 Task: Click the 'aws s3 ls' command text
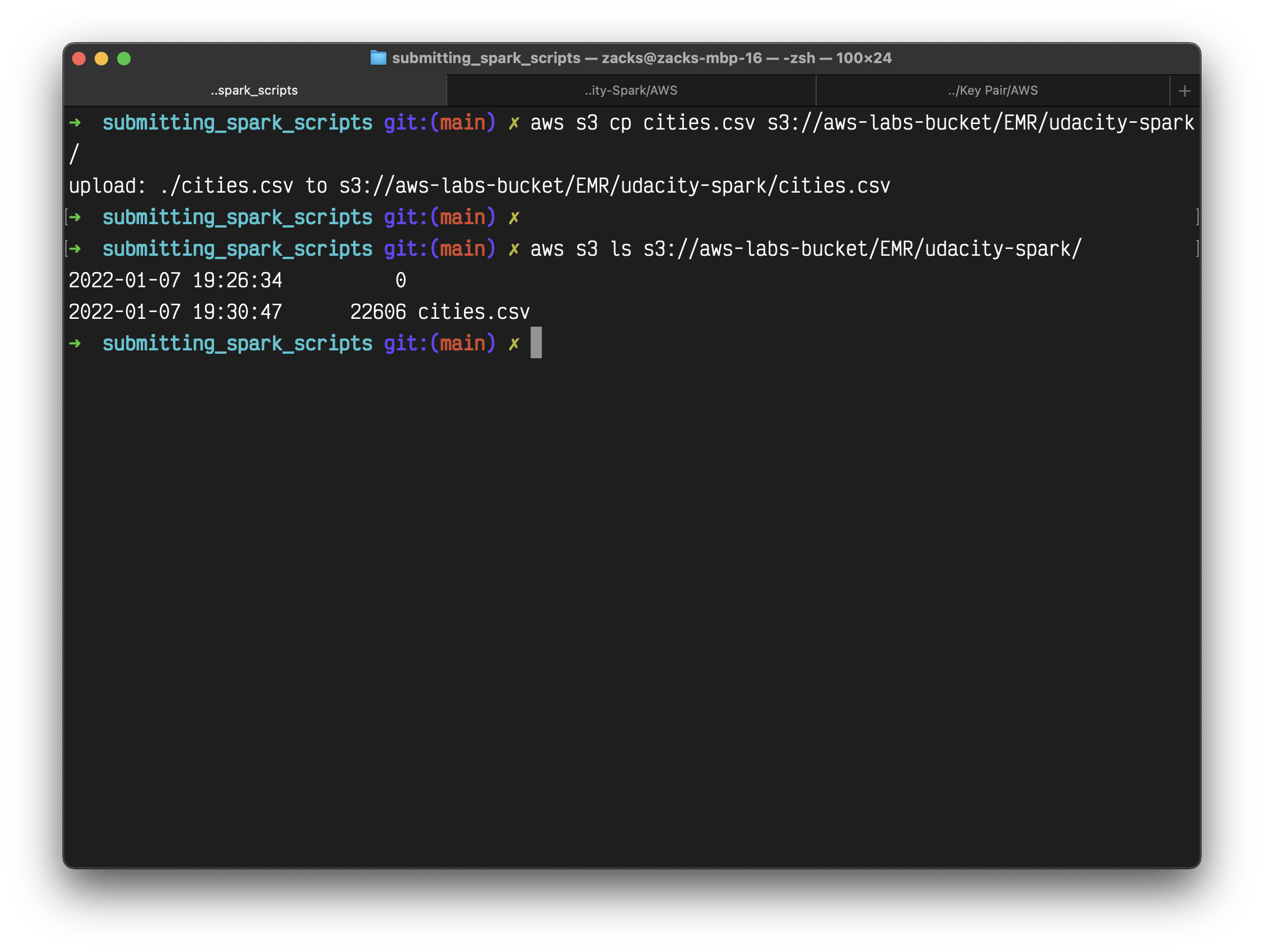[x=581, y=249]
